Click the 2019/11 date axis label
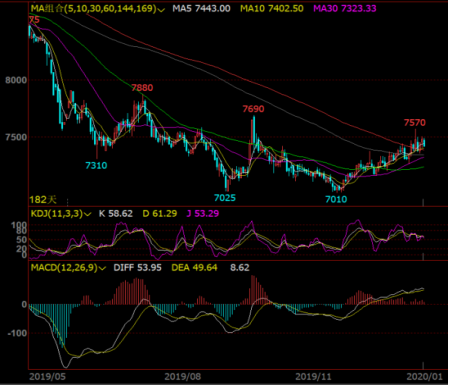This screenshot has height=385, width=449. click(313, 377)
